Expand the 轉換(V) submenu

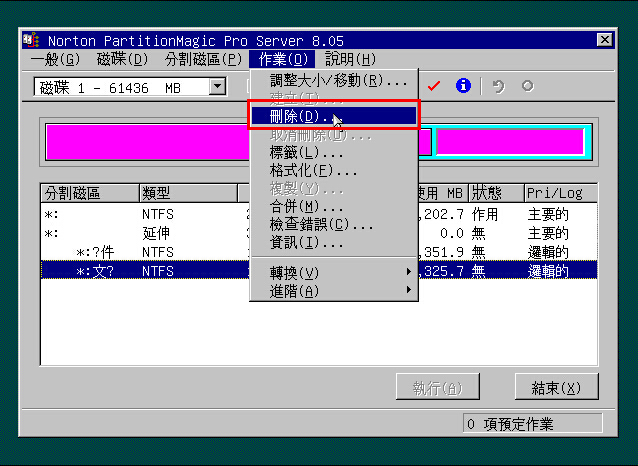[334, 273]
